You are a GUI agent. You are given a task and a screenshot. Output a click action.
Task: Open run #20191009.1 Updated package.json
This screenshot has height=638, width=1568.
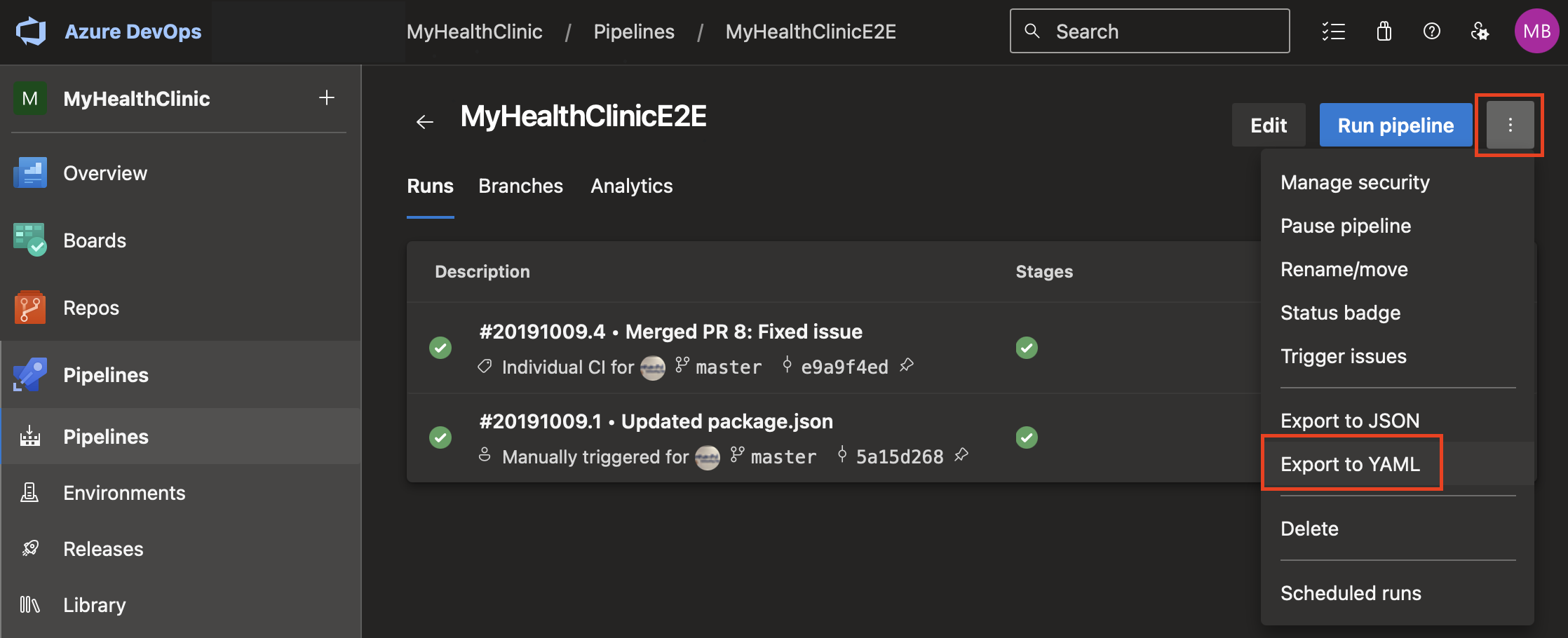click(x=656, y=421)
